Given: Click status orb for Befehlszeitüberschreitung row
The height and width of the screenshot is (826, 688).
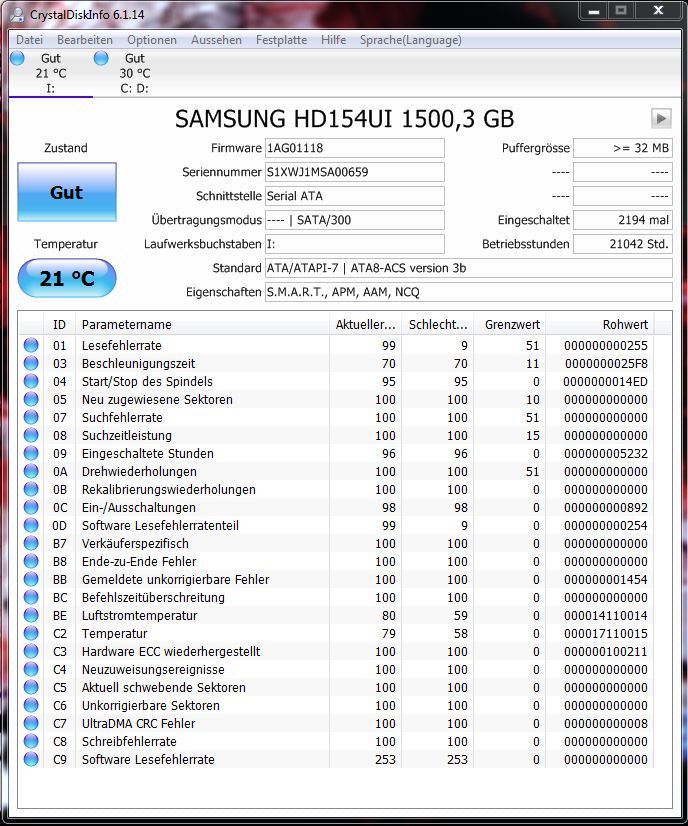Looking at the screenshot, I should (31, 597).
